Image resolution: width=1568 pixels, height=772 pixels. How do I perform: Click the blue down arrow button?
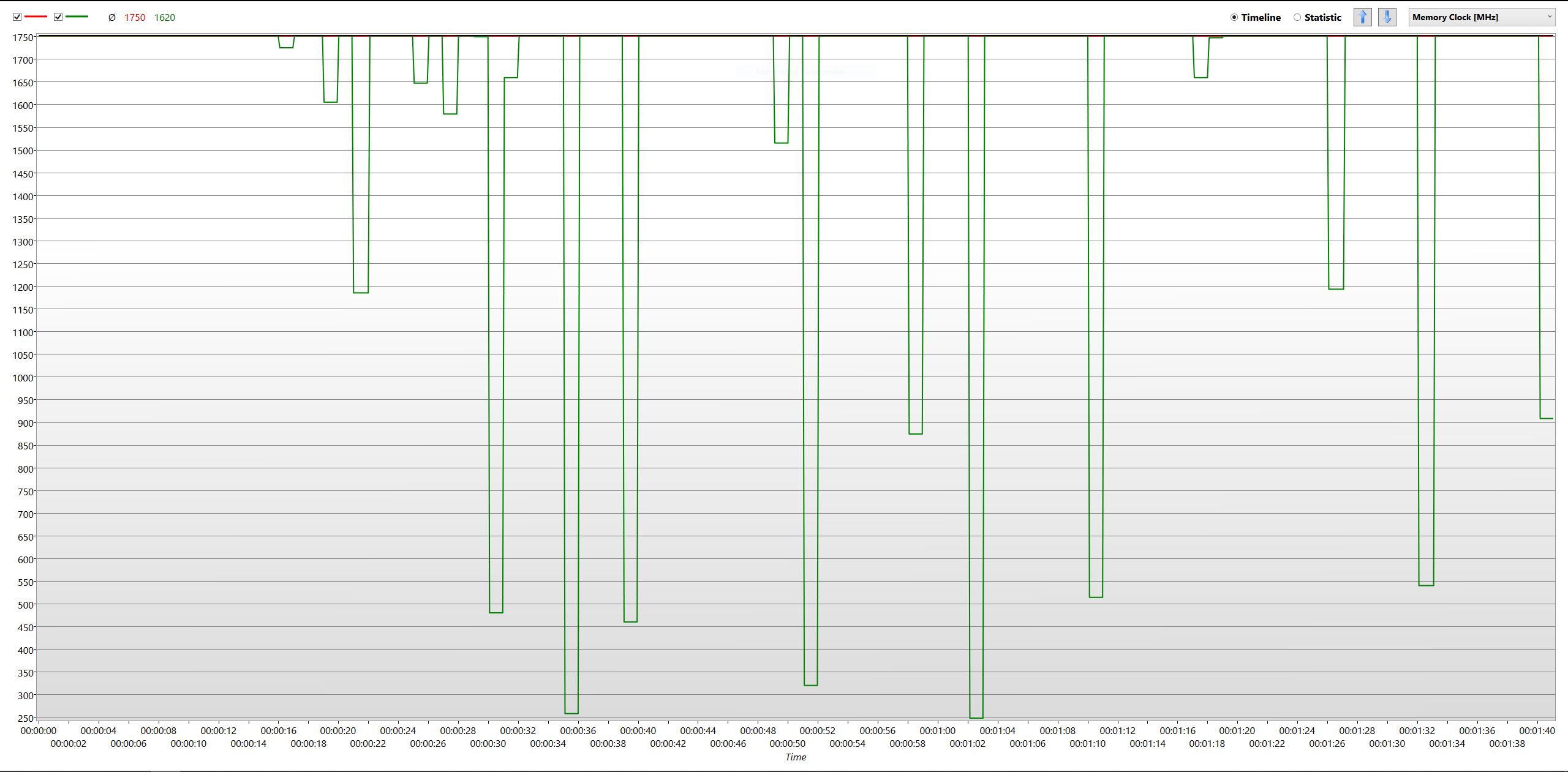pos(1387,17)
